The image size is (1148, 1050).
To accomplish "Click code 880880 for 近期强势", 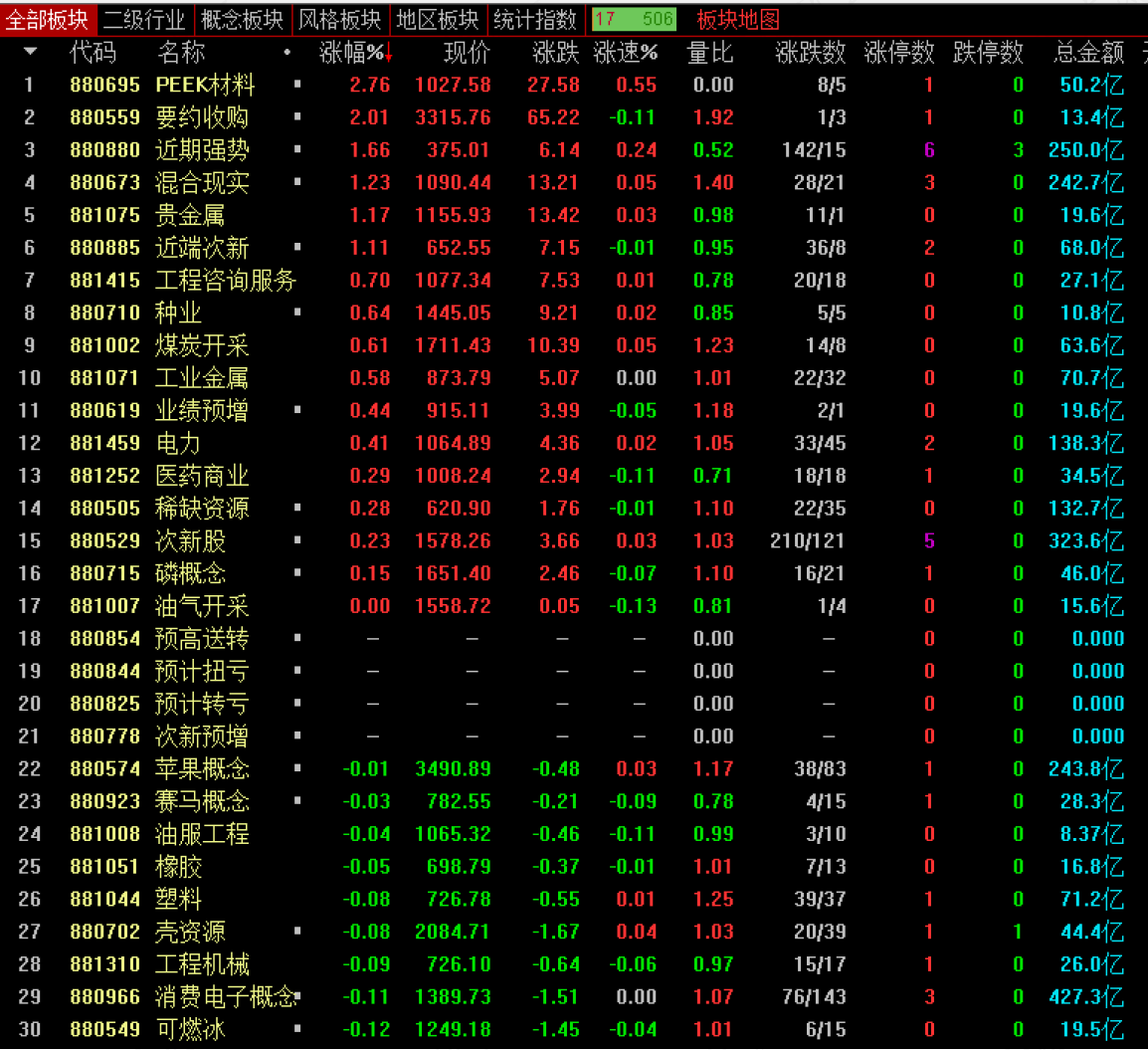I will coord(104,150).
